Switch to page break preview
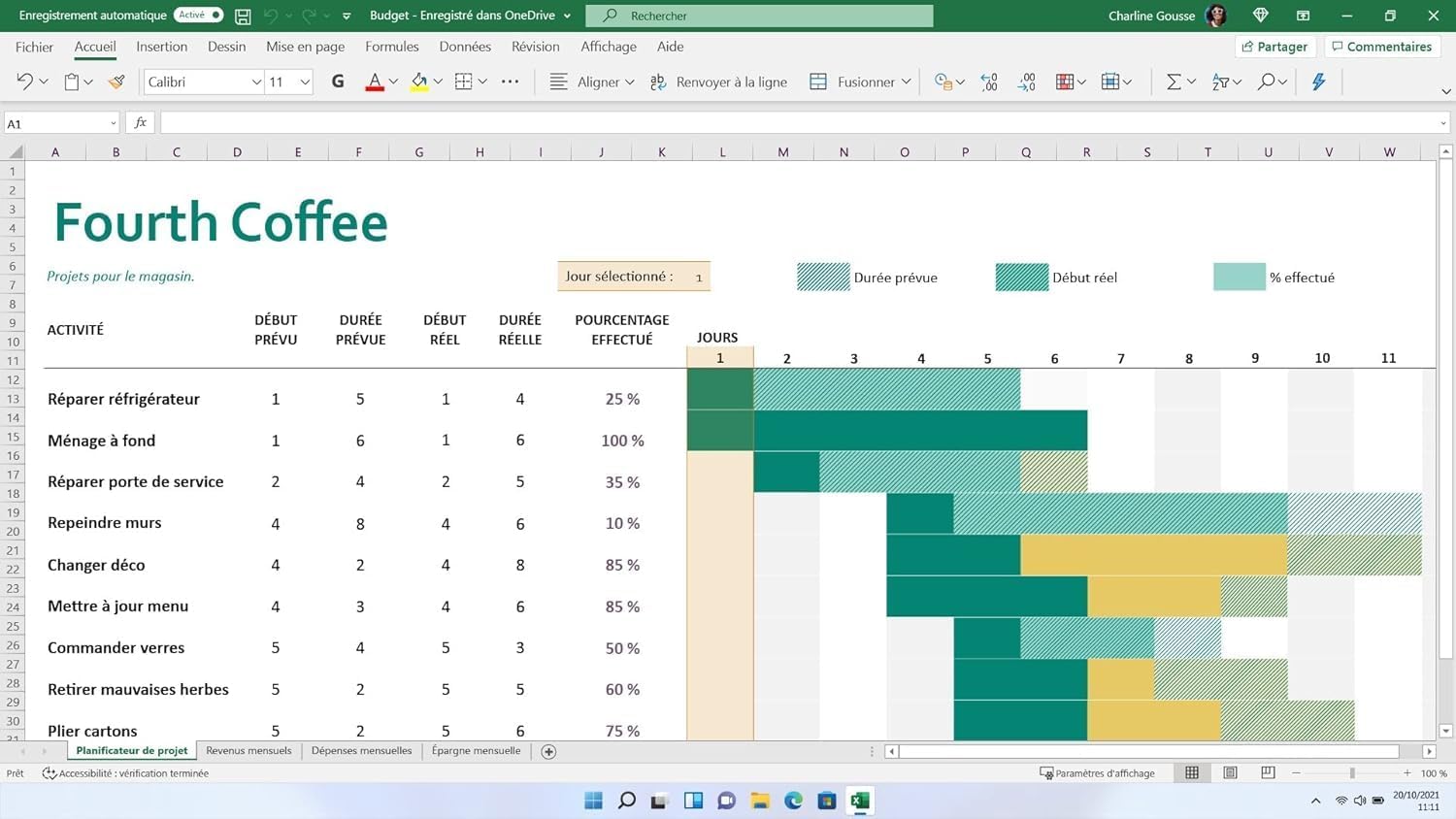 (x=1268, y=773)
